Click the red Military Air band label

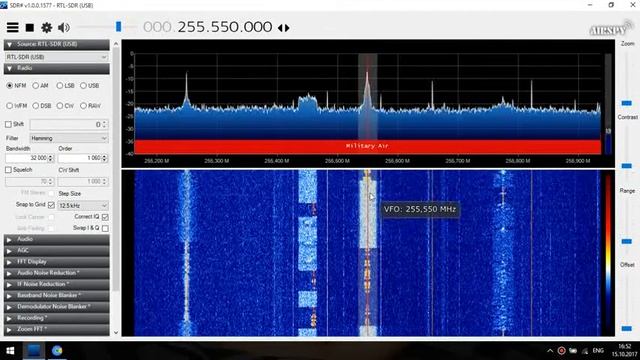coord(367,147)
